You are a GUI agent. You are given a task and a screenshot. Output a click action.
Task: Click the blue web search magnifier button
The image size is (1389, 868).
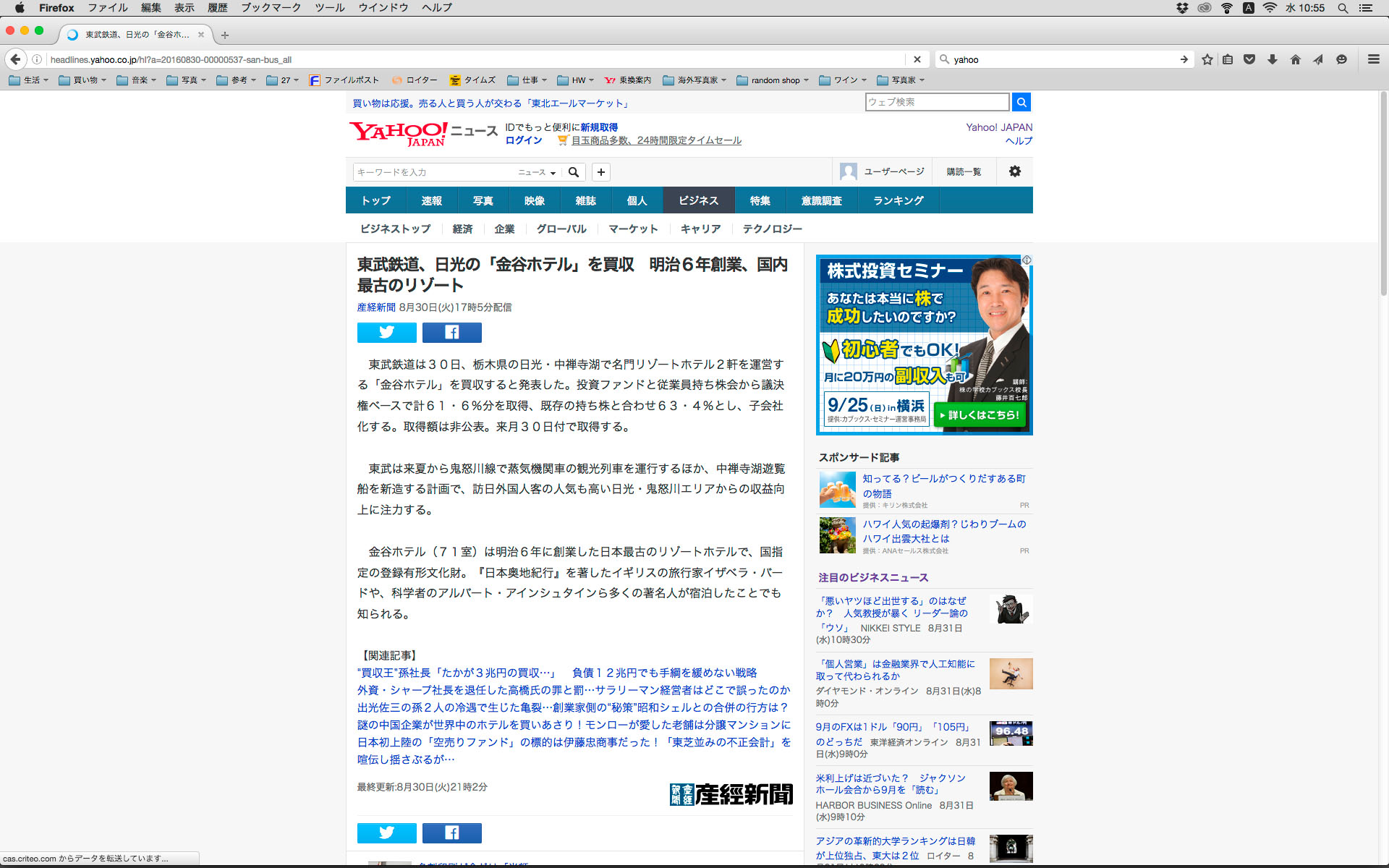[1021, 102]
